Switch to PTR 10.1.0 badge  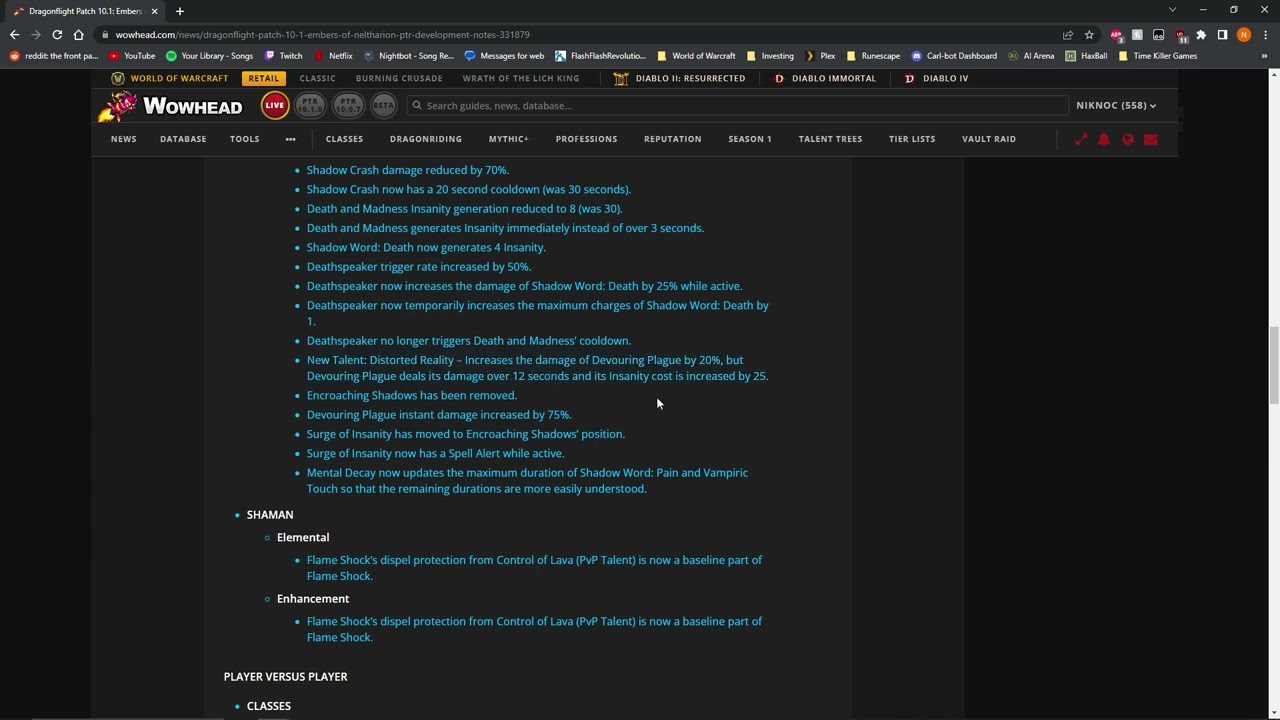pos(310,105)
